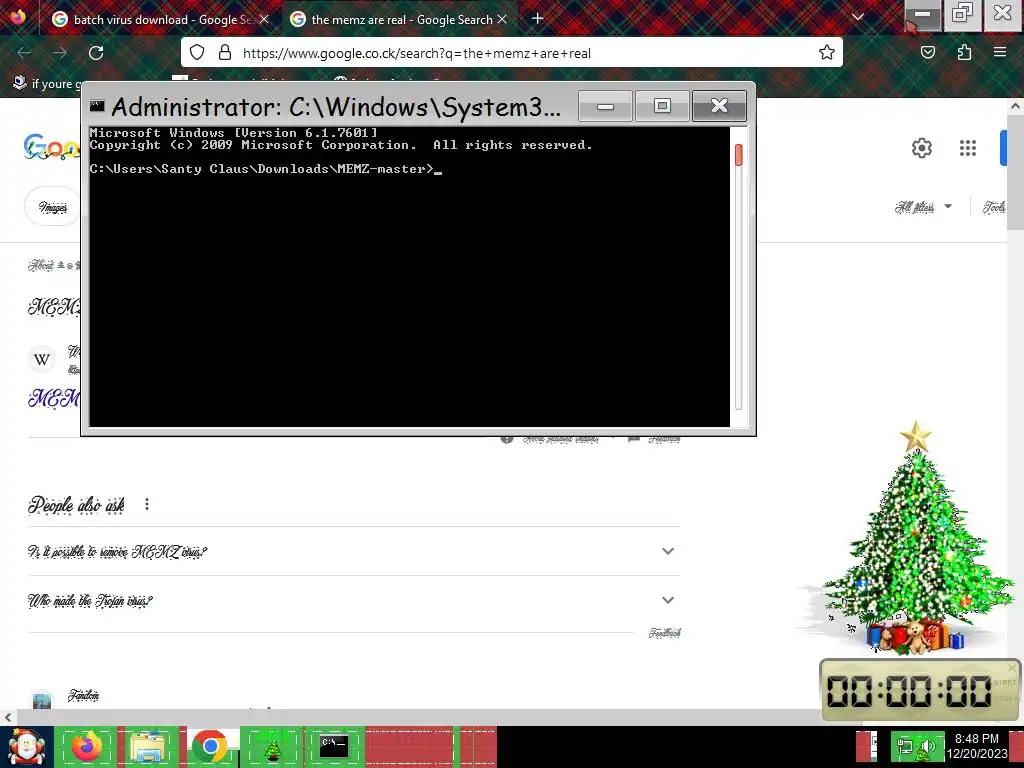1024x768 pixels.
Task: Open the tracking protection shield icon
Action: click(197, 52)
